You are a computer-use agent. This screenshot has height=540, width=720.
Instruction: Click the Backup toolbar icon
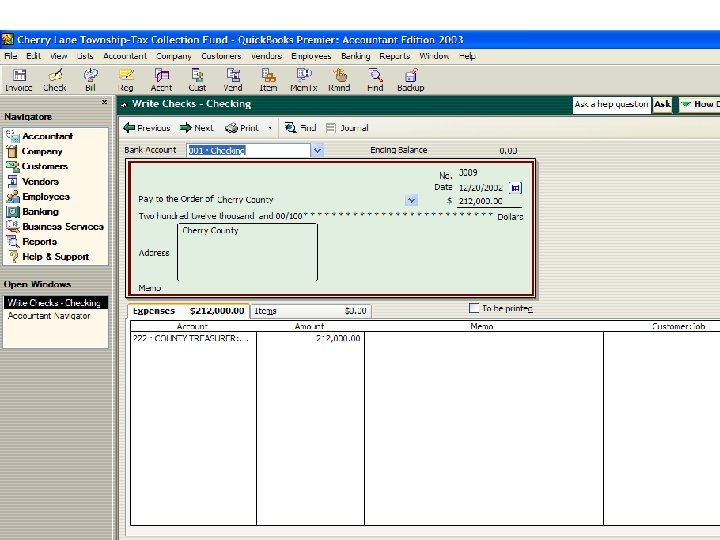pos(411,80)
